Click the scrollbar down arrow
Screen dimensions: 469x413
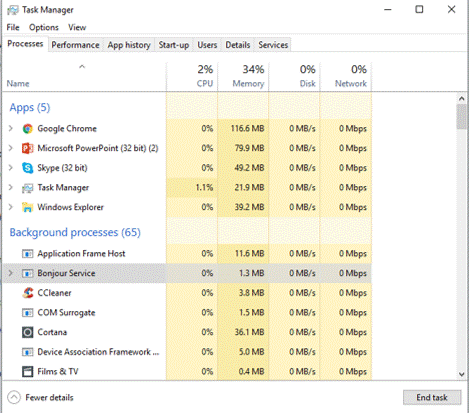click(x=461, y=374)
